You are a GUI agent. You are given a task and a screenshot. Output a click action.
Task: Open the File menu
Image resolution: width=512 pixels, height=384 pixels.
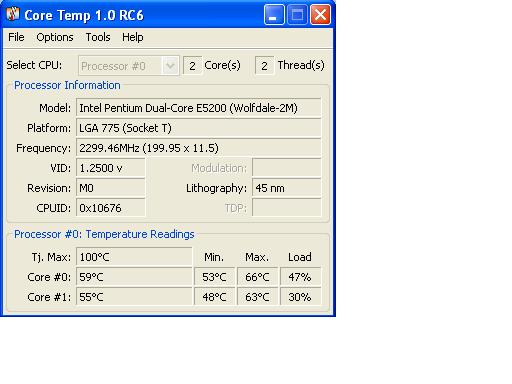coord(16,37)
